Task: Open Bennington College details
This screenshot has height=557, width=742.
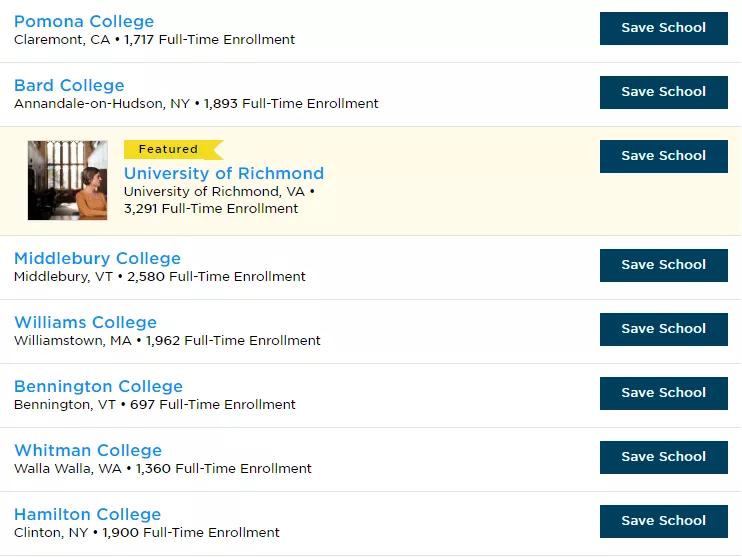Action: 98,386
